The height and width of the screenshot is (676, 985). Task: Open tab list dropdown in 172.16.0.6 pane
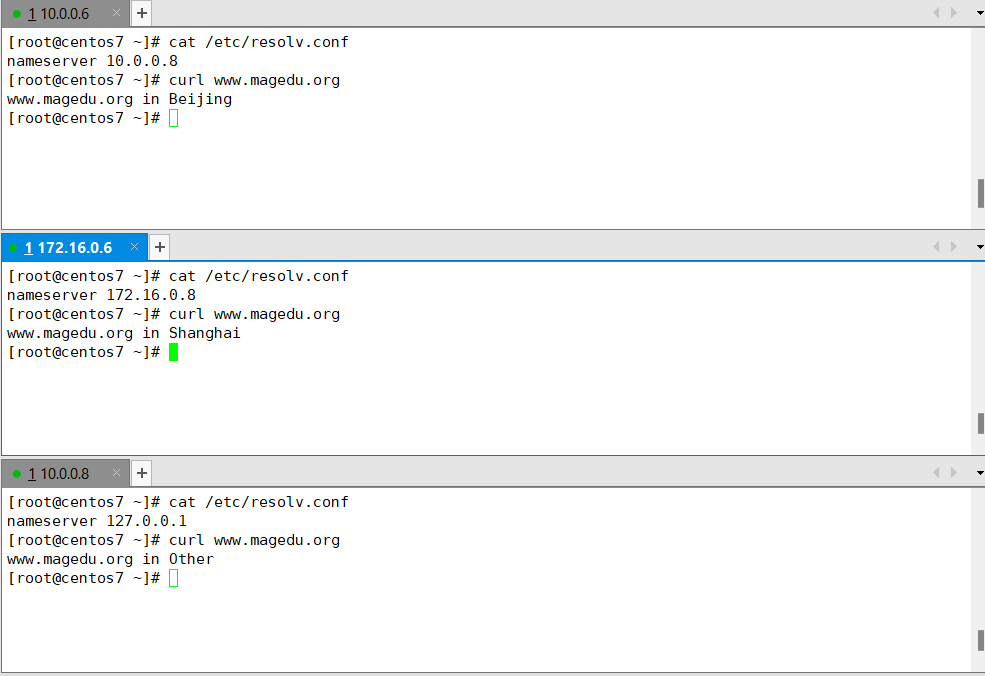point(980,248)
